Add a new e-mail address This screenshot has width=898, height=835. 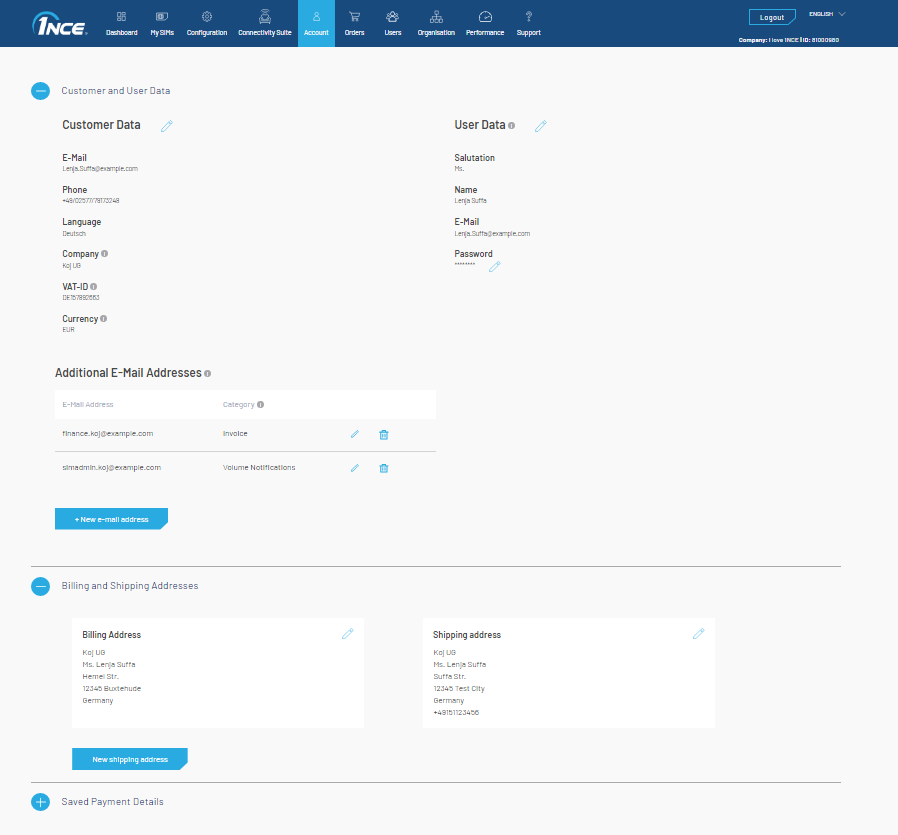click(x=111, y=519)
